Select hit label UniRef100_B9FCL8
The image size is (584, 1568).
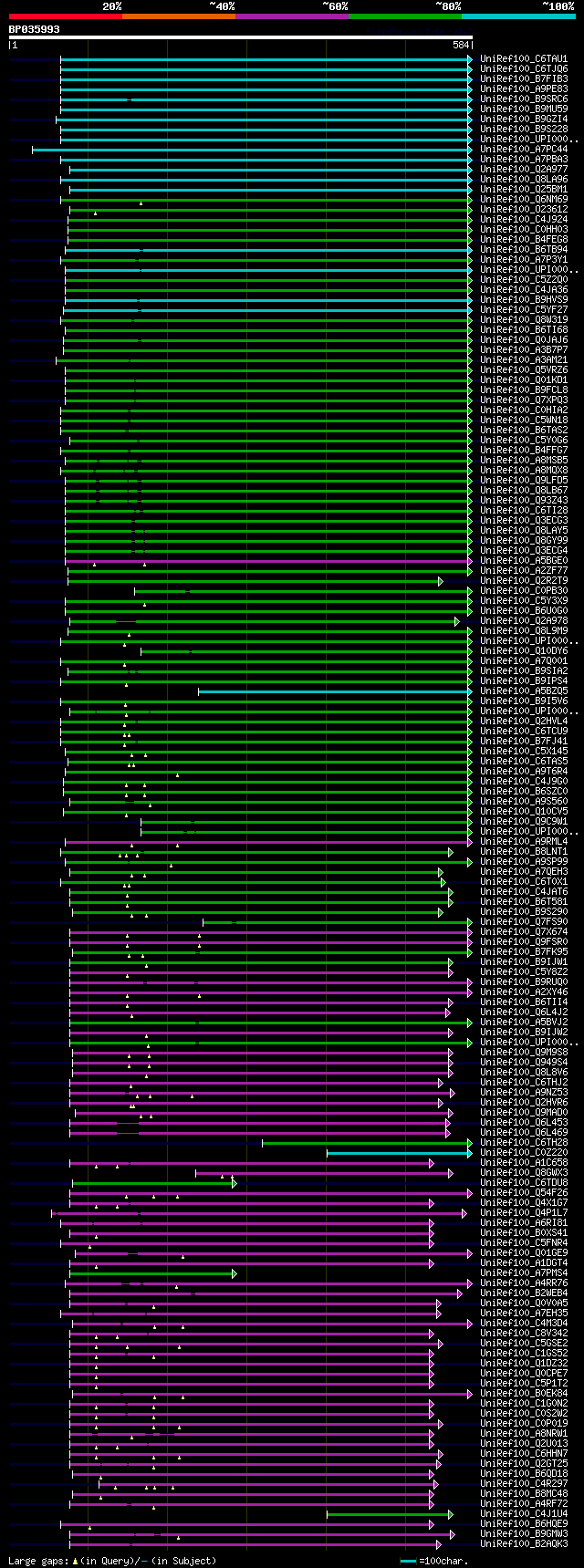tap(524, 390)
